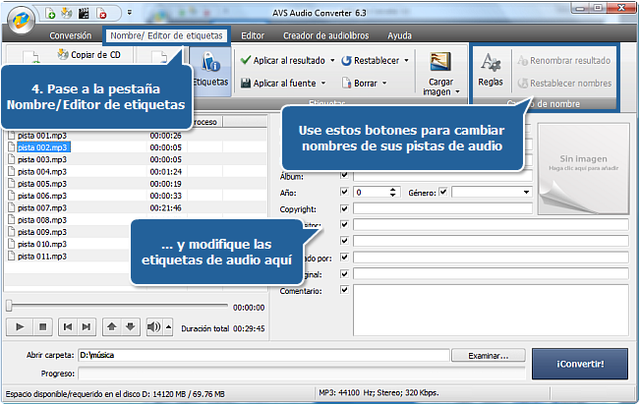Toggle the Álbum checkbox
The image size is (640, 404).
344,175
